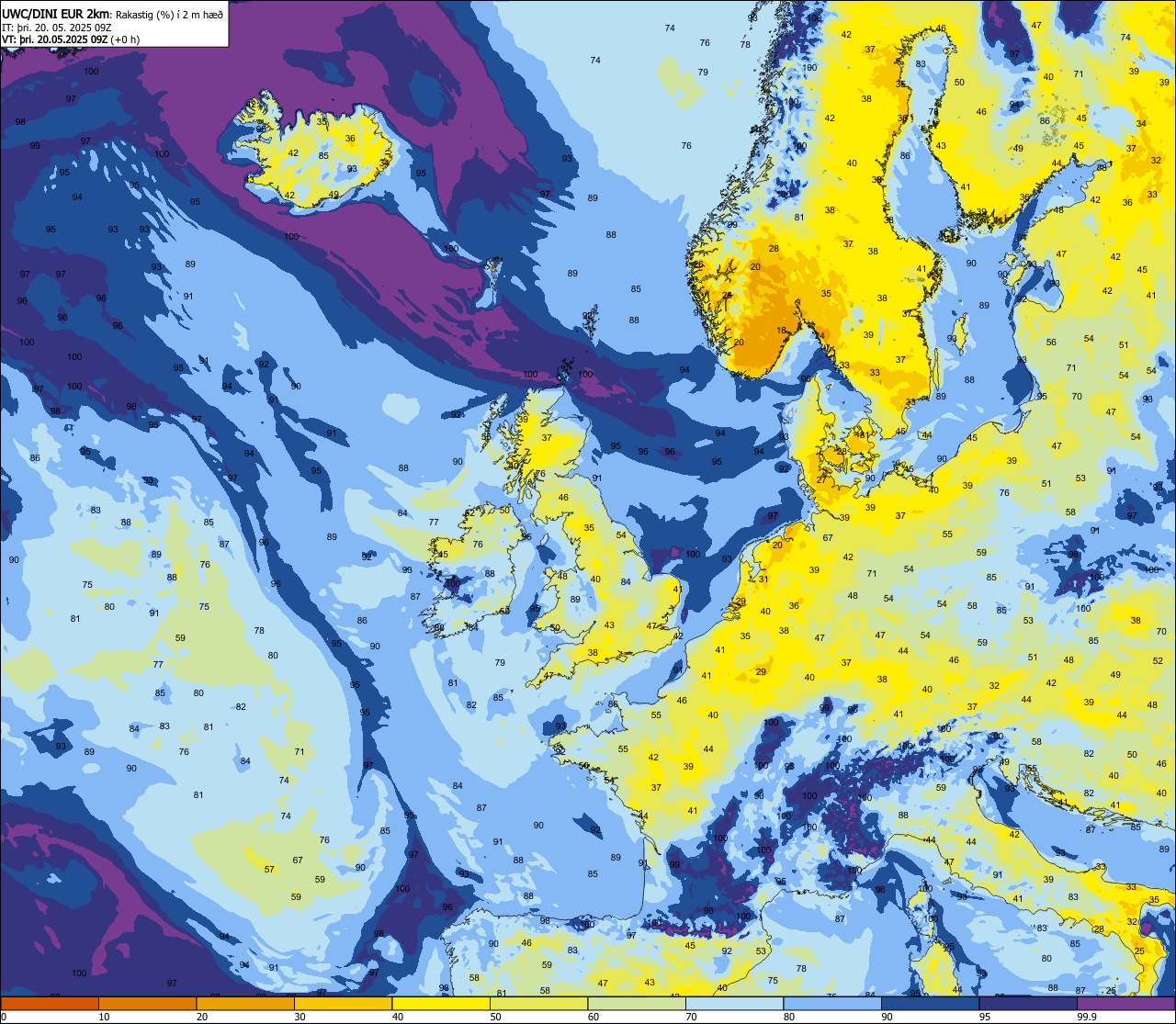The image size is (1176, 1024).
Task: Click the 'UWC/DINI EUR 2km' title text
Action: point(56,13)
